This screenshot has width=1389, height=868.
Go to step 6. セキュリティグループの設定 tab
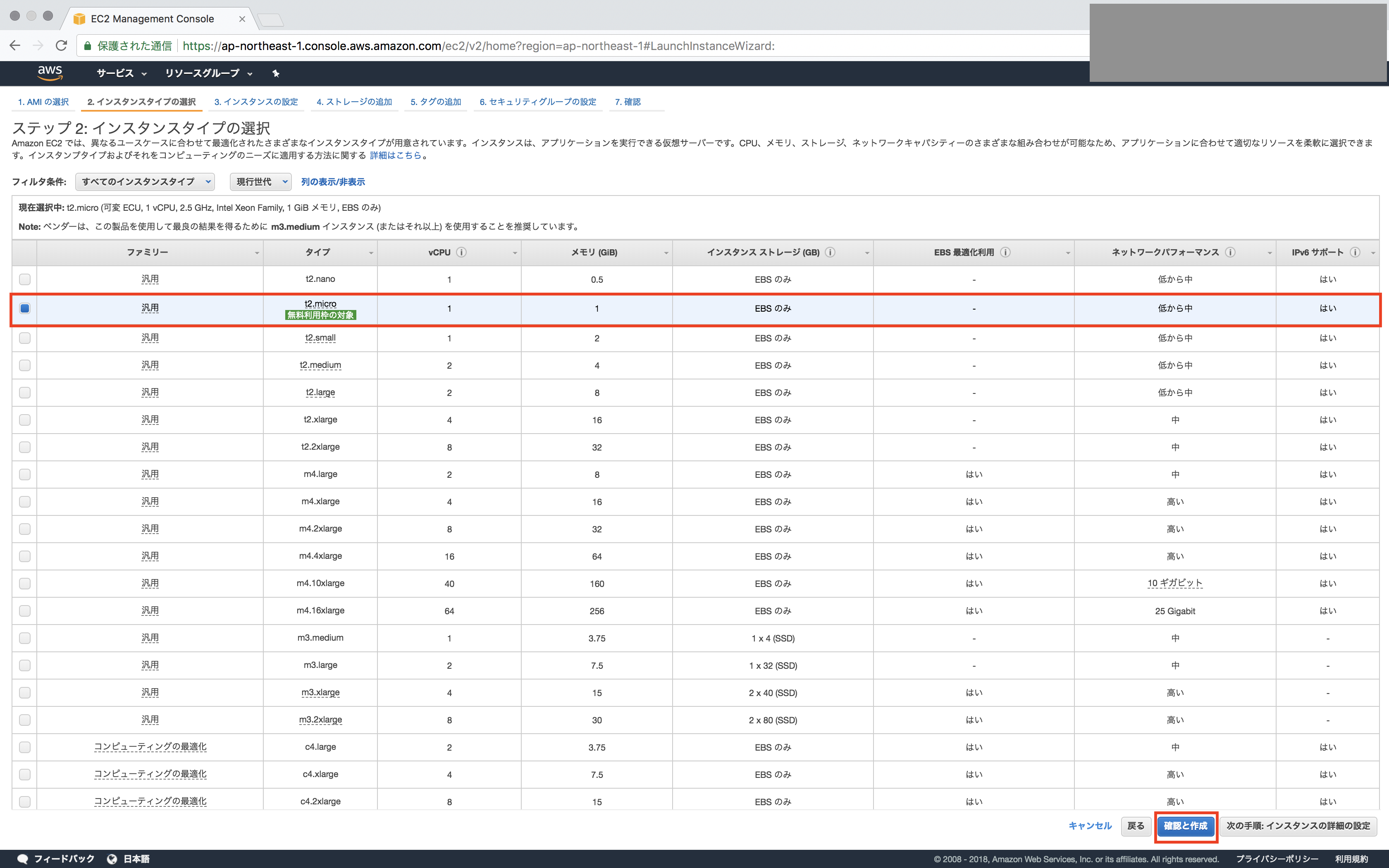point(538,102)
